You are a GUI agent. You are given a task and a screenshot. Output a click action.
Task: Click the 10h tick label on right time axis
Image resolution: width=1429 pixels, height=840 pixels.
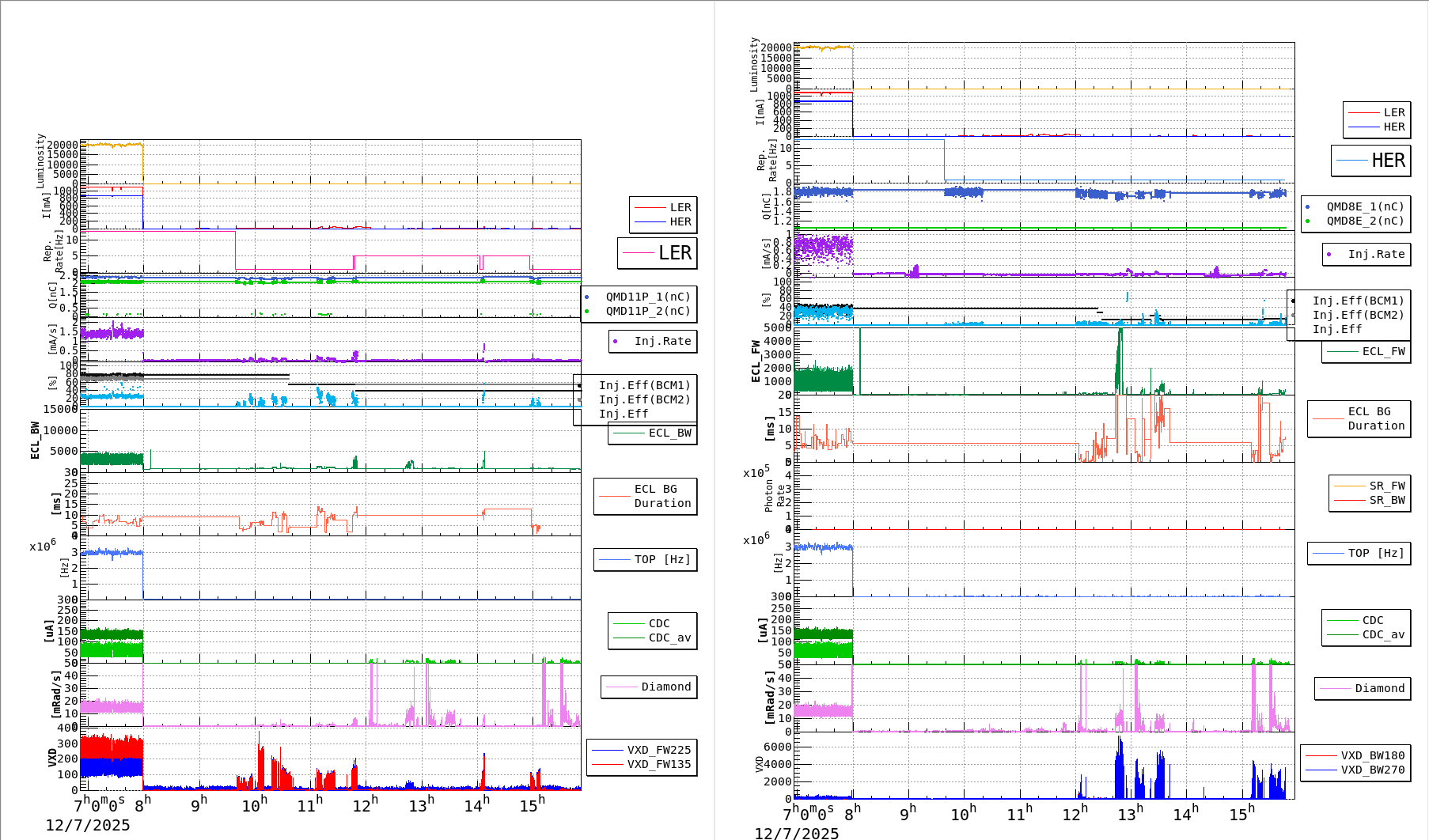pyautogui.click(x=963, y=813)
